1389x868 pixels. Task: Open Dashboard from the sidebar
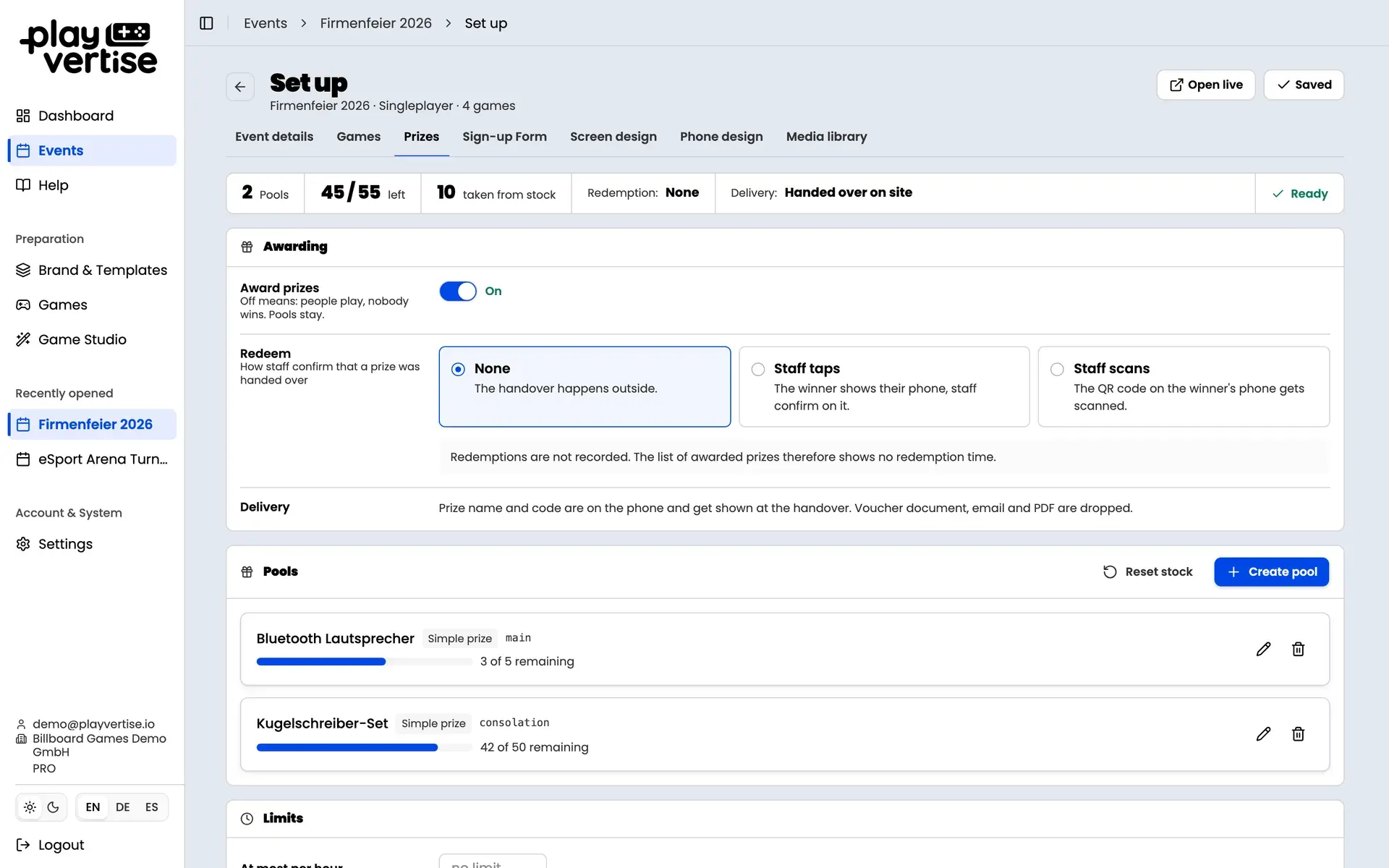tap(92, 116)
